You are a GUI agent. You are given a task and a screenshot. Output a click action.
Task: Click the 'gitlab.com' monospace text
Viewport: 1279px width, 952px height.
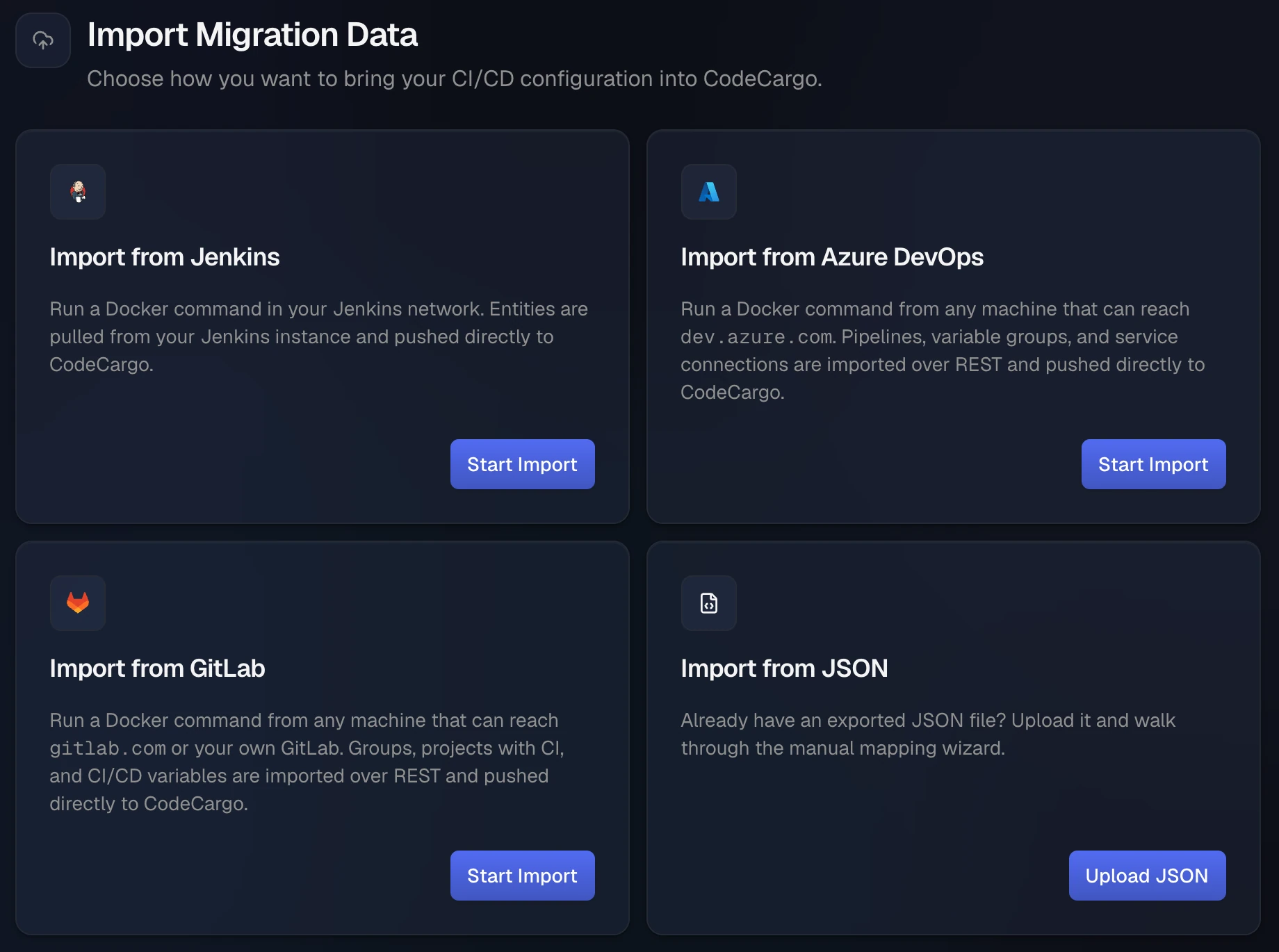[x=108, y=748]
